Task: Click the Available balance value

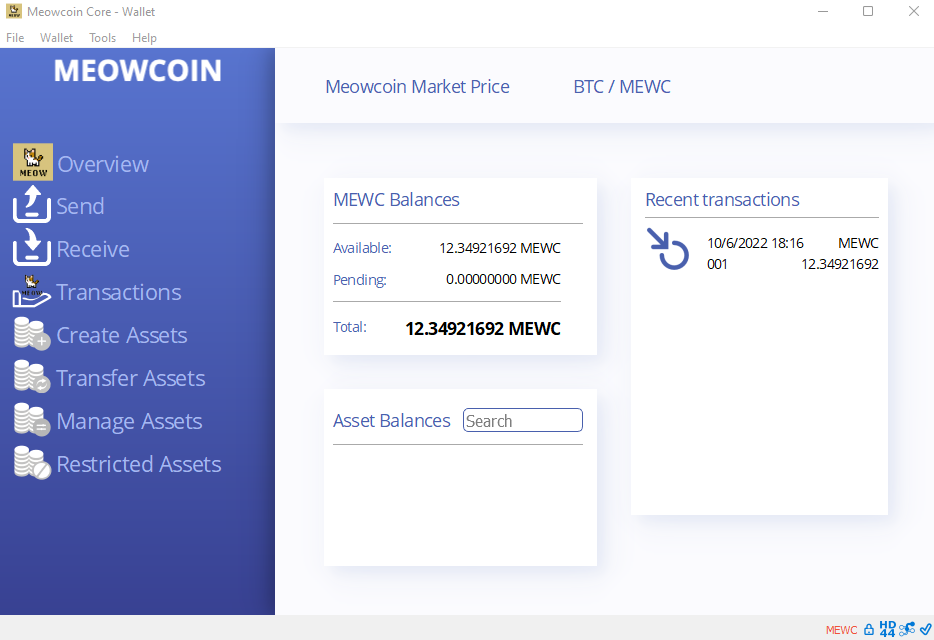Action: tap(500, 248)
